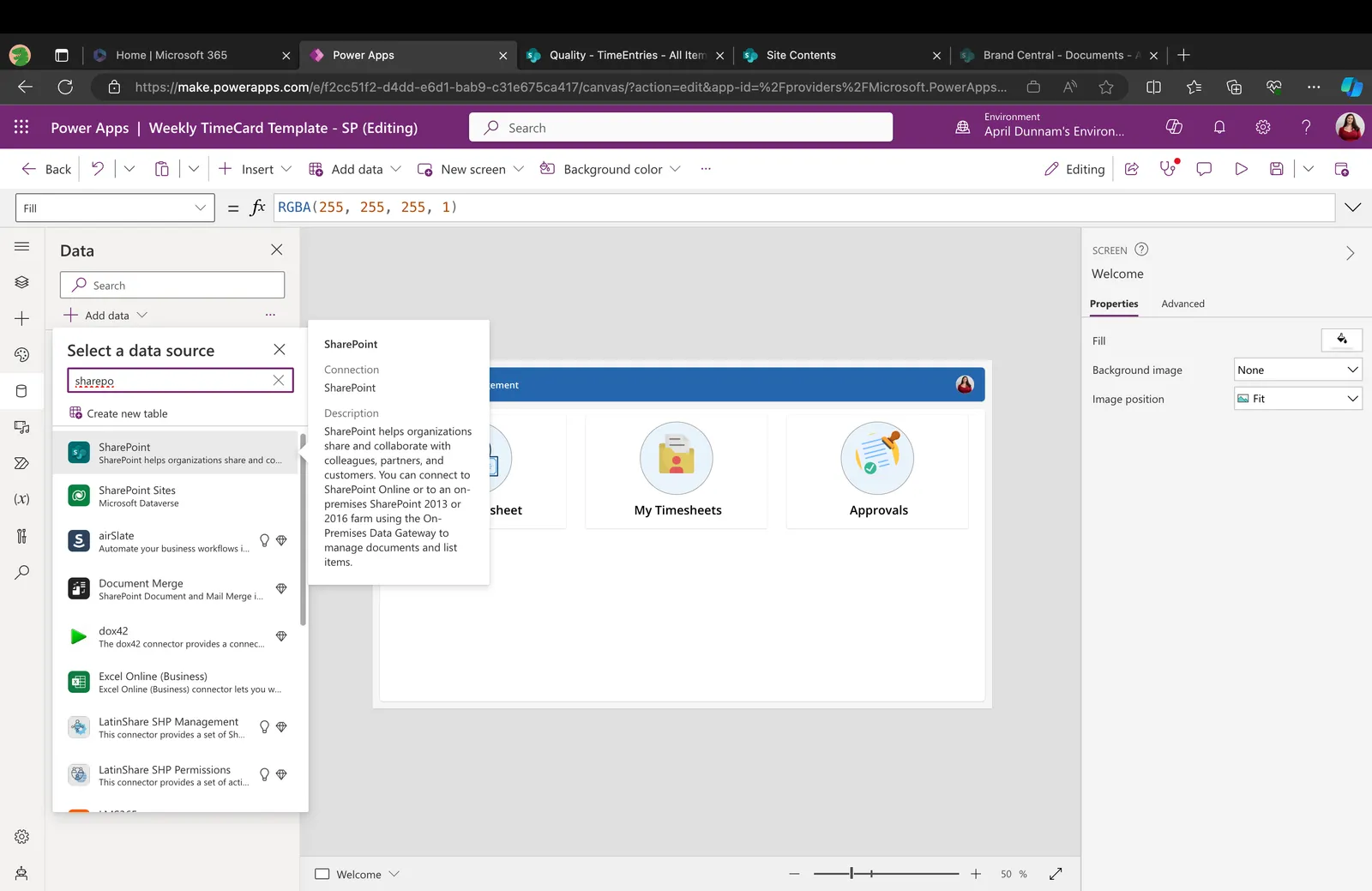Open the Power Apps waffle app launcher
This screenshot has height=891, width=1372.
click(21, 127)
